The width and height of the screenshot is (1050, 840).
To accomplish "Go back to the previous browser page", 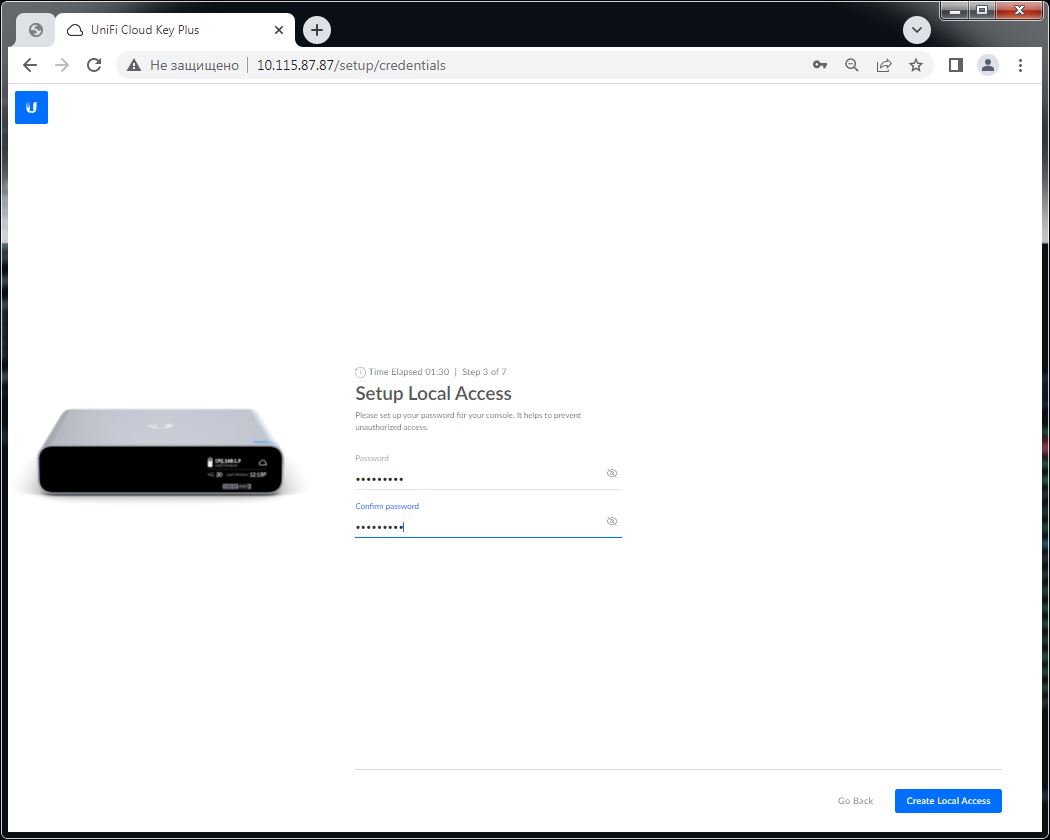I will click(x=30, y=65).
